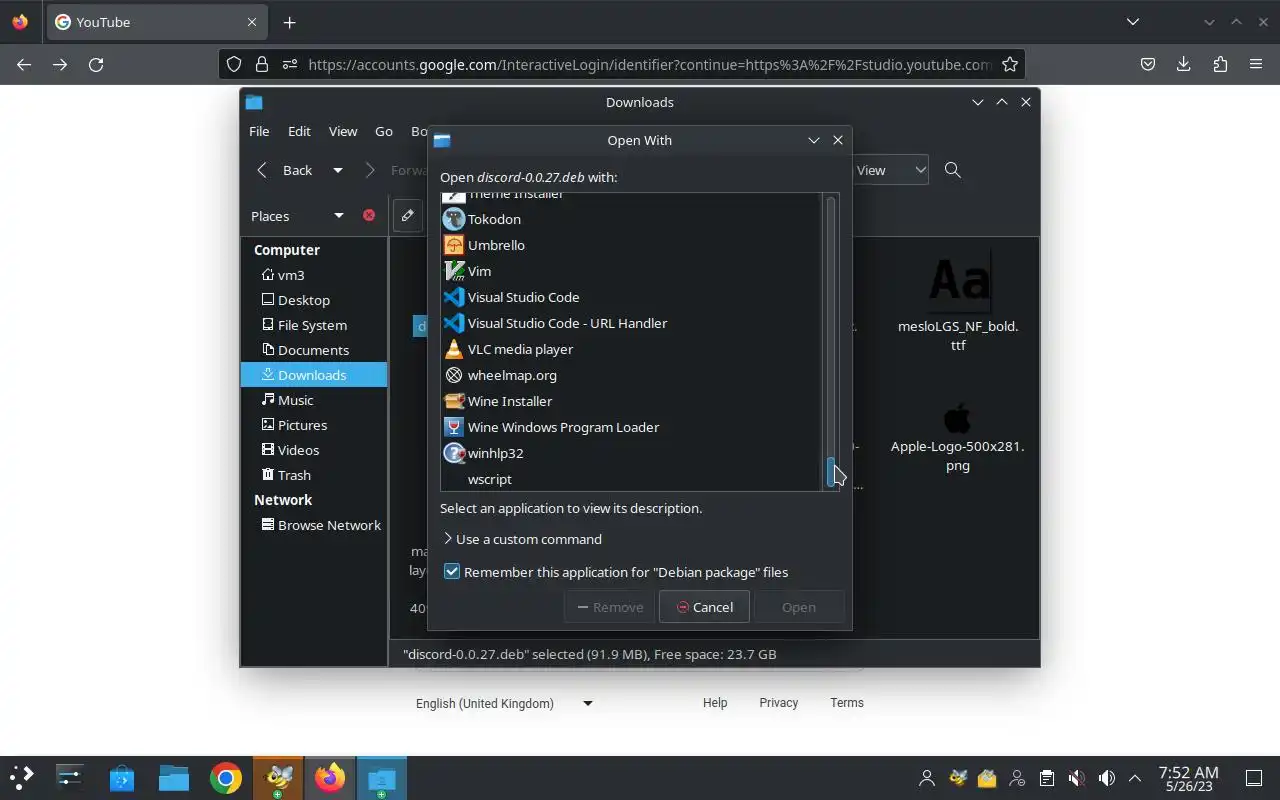This screenshot has width=1280, height=800.
Task: Expand Use a custom command
Action: (x=522, y=539)
